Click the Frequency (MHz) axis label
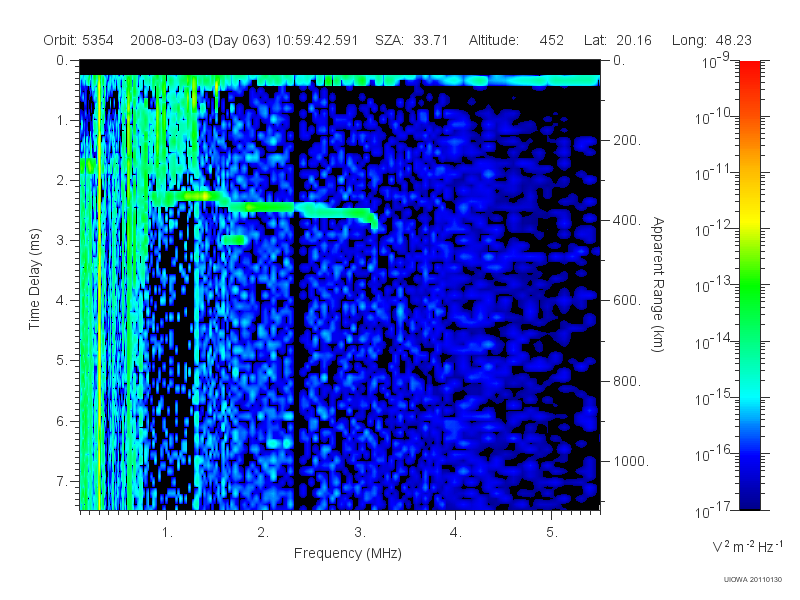800x600 pixels. tap(347, 553)
